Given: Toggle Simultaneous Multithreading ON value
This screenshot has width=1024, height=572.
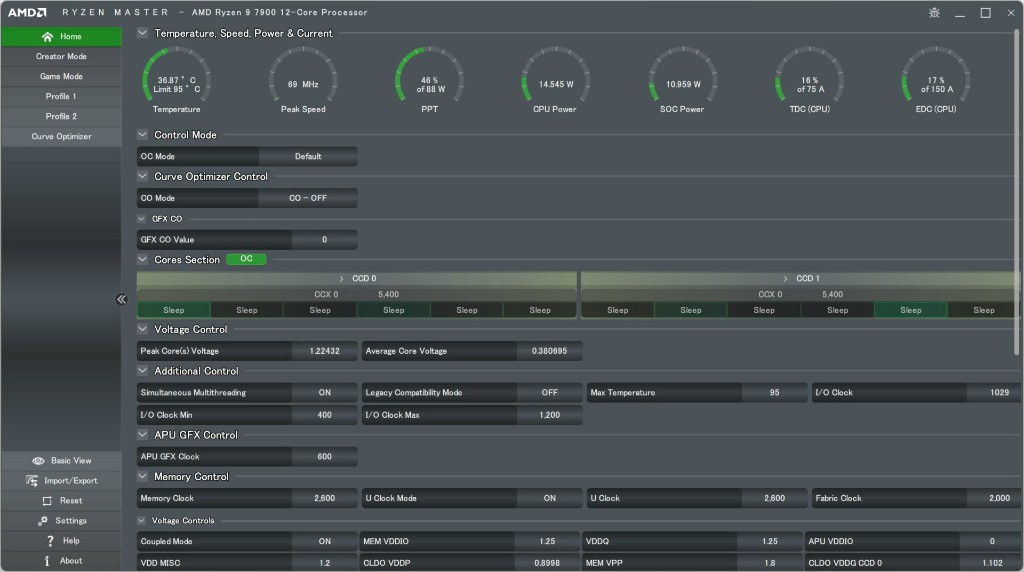Looking at the screenshot, I should click(x=324, y=393).
